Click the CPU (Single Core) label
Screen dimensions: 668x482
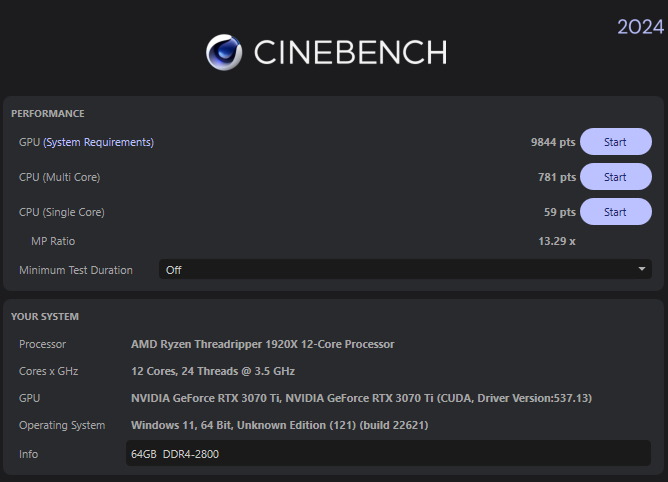pos(62,212)
